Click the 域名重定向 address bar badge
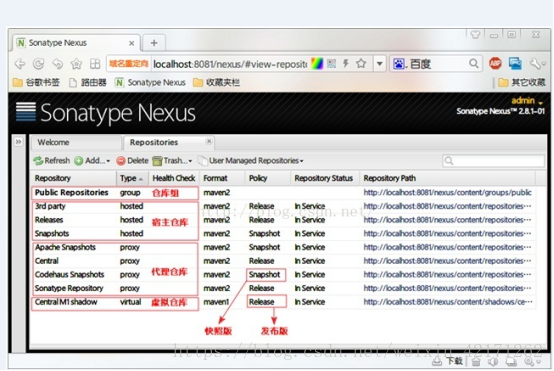554x371 pixels. pyautogui.click(x=129, y=64)
